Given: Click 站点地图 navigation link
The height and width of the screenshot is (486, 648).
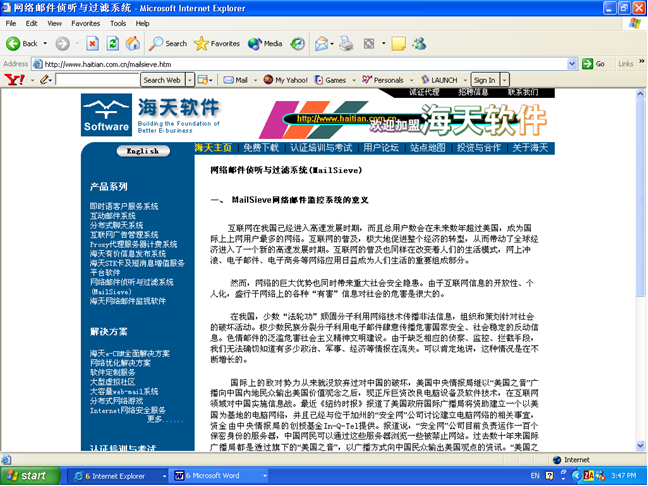Looking at the screenshot, I should [x=428, y=148].
